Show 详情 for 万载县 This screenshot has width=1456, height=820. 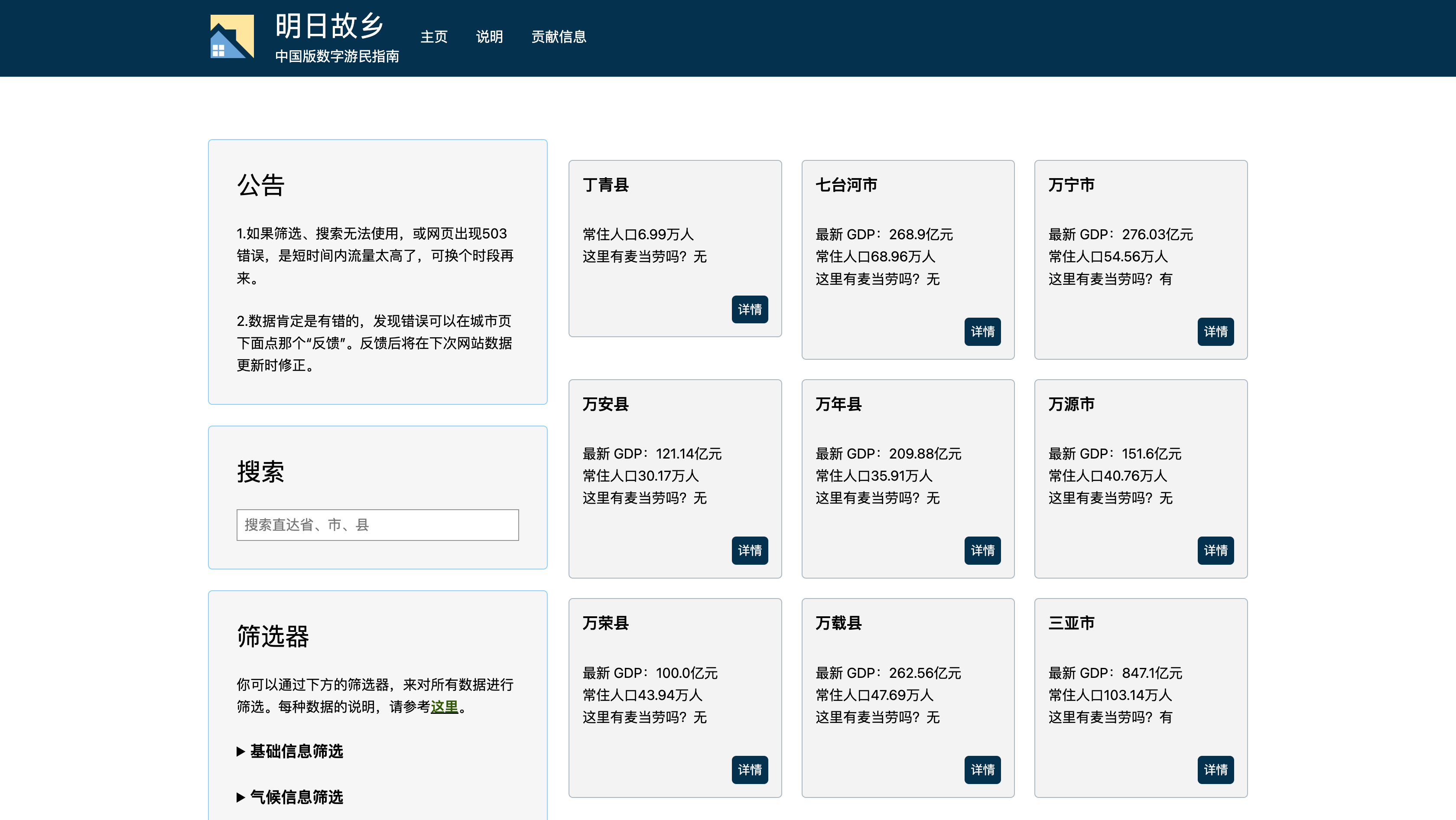pyautogui.click(x=982, y=769)
